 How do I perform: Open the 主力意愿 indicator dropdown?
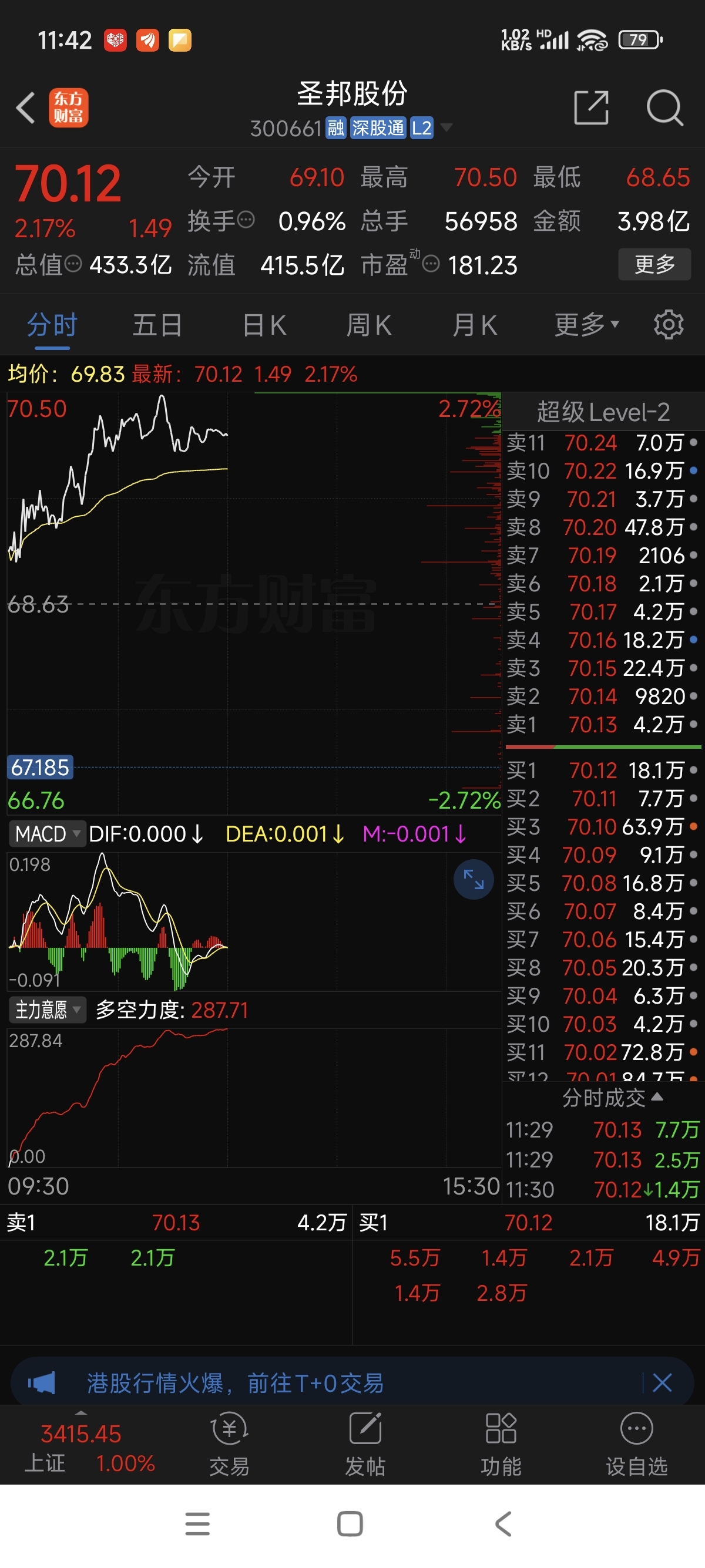coord(48,1010)
